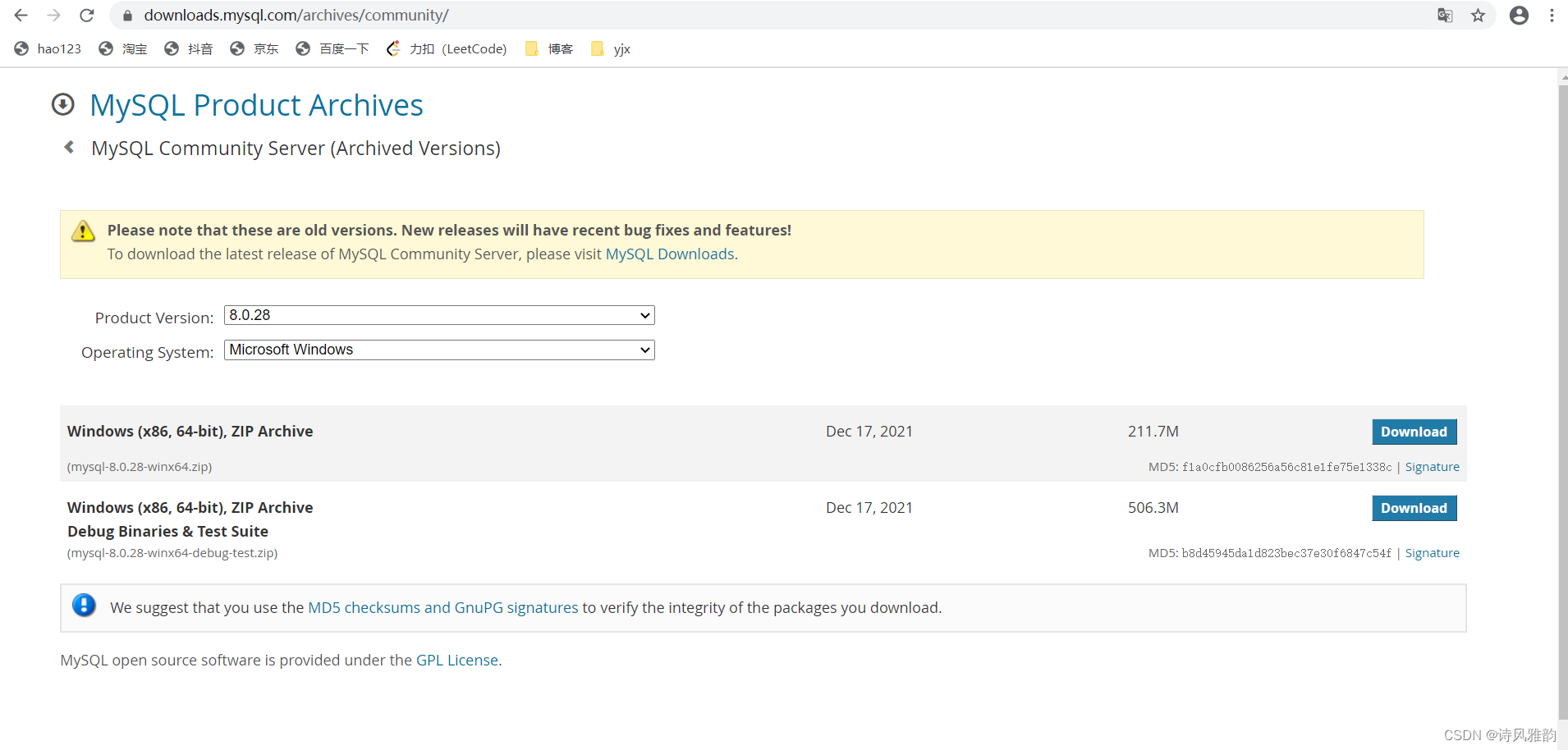Click the blue info exclamation icon
Screen dimensions: 1568x750
[84, 605]
